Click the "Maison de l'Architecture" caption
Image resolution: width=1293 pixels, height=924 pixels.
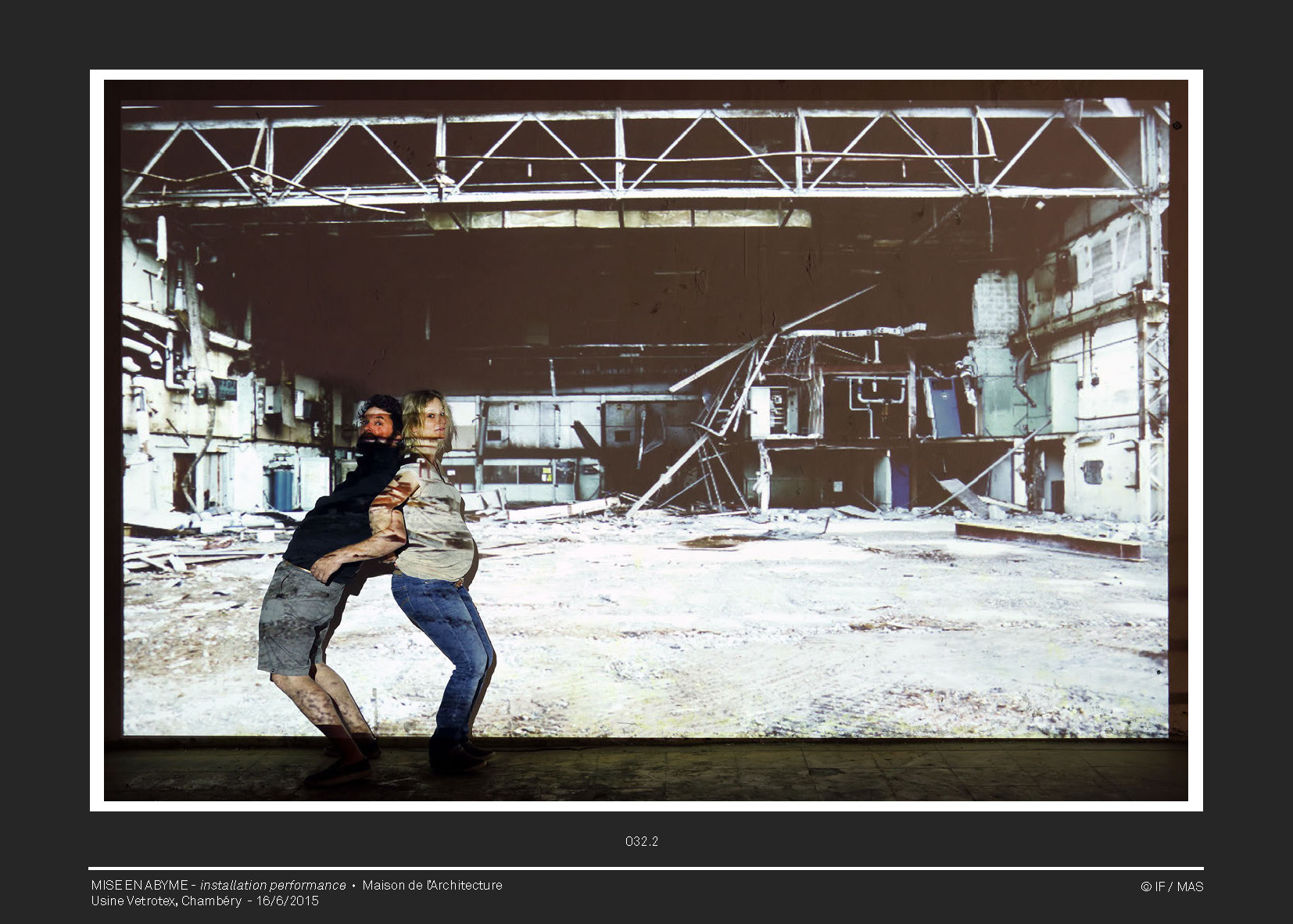432,885
